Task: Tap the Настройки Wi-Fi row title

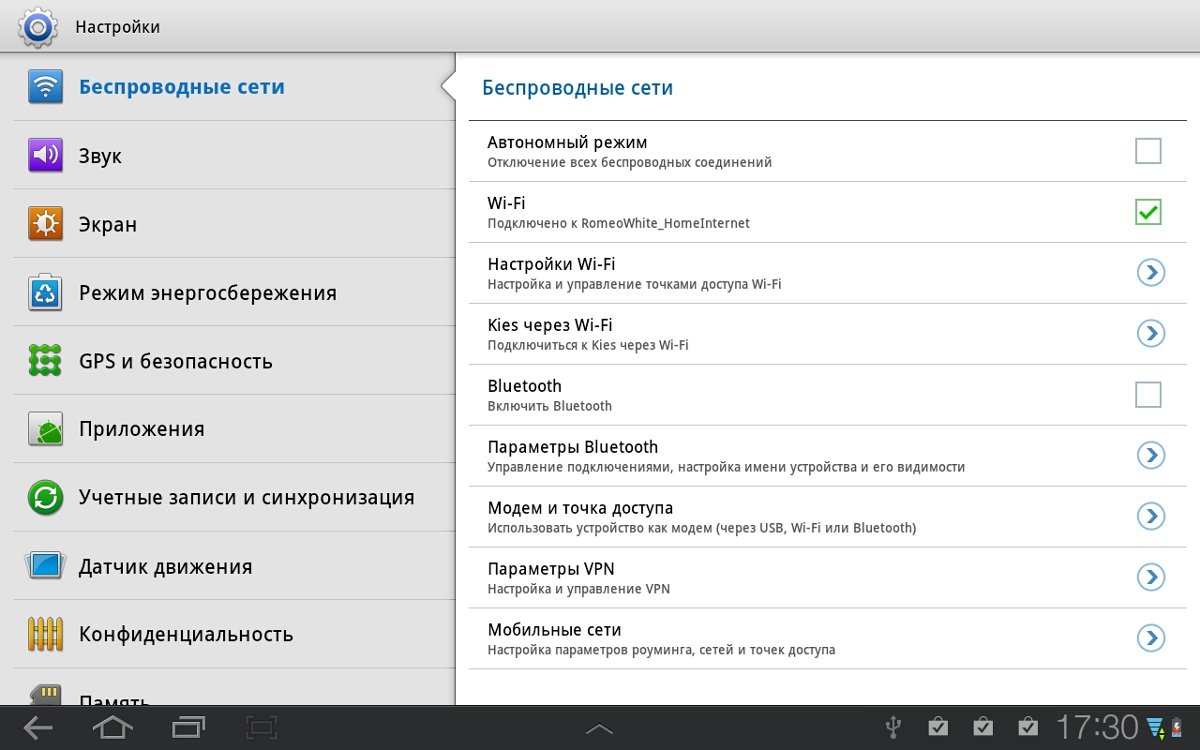Action: point(551,264)
